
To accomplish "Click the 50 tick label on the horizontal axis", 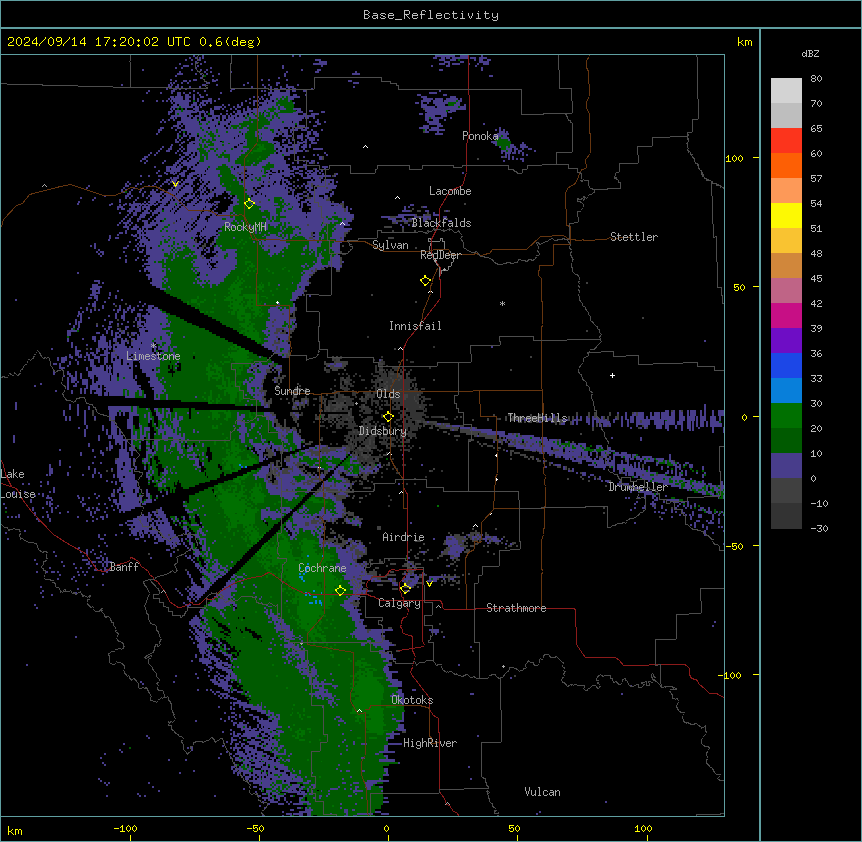I will pos(514,828).
